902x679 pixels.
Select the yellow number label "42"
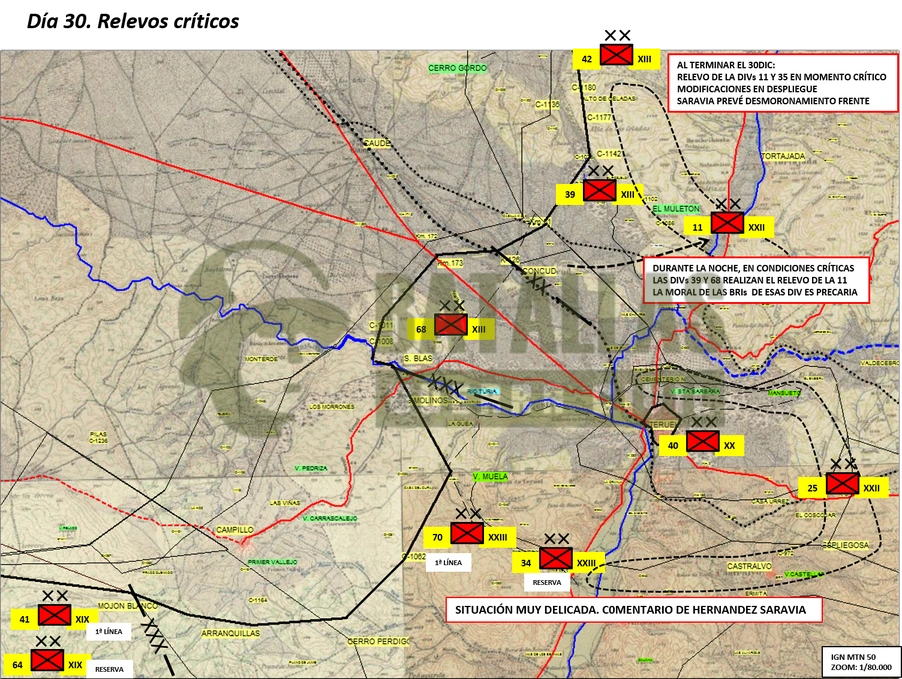pos(587,59)
